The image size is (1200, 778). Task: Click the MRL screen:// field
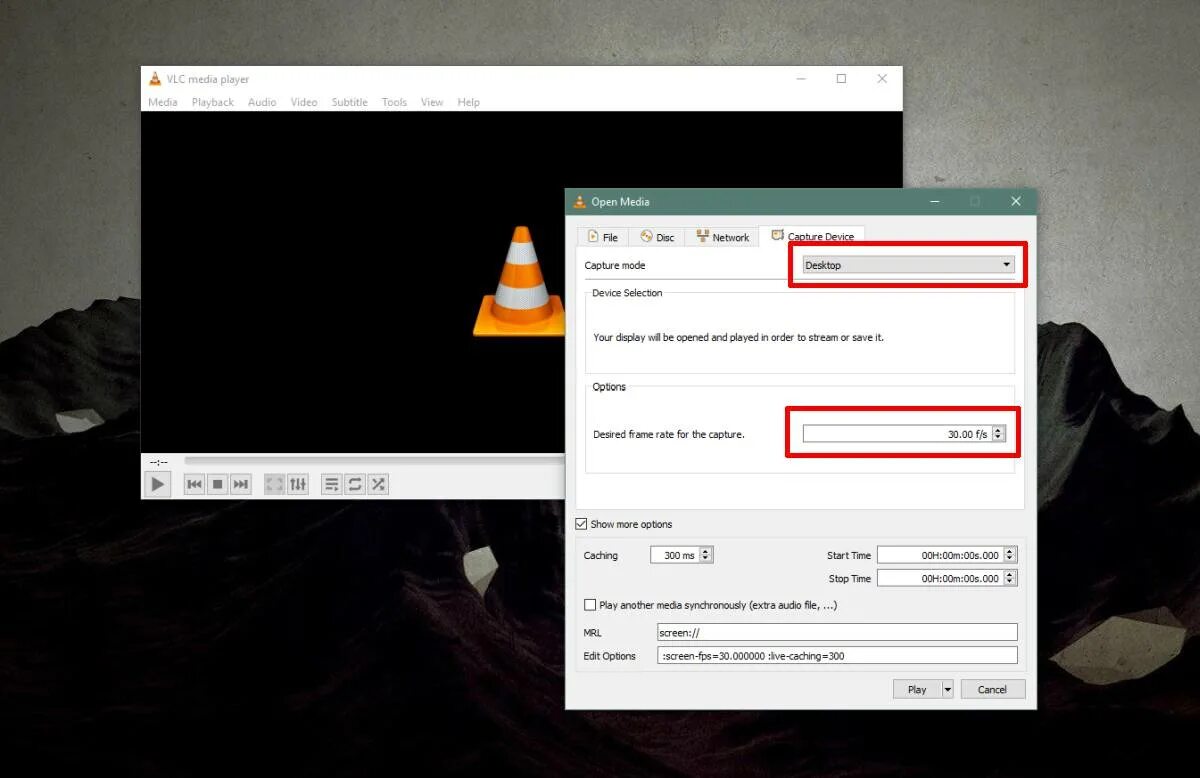(837, 632)
